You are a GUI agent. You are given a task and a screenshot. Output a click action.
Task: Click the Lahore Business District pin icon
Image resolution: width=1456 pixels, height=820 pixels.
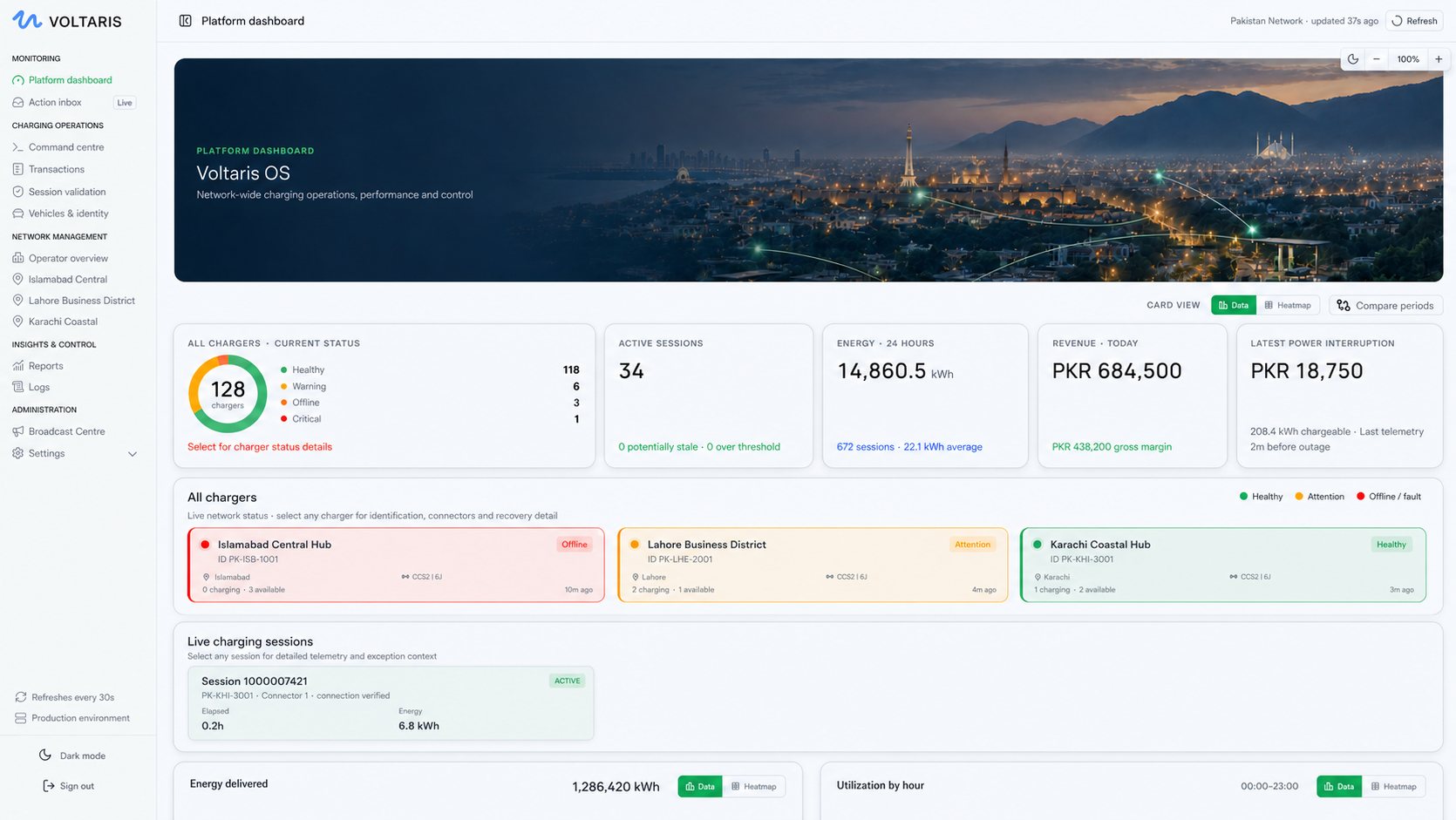tap(18, 301)
